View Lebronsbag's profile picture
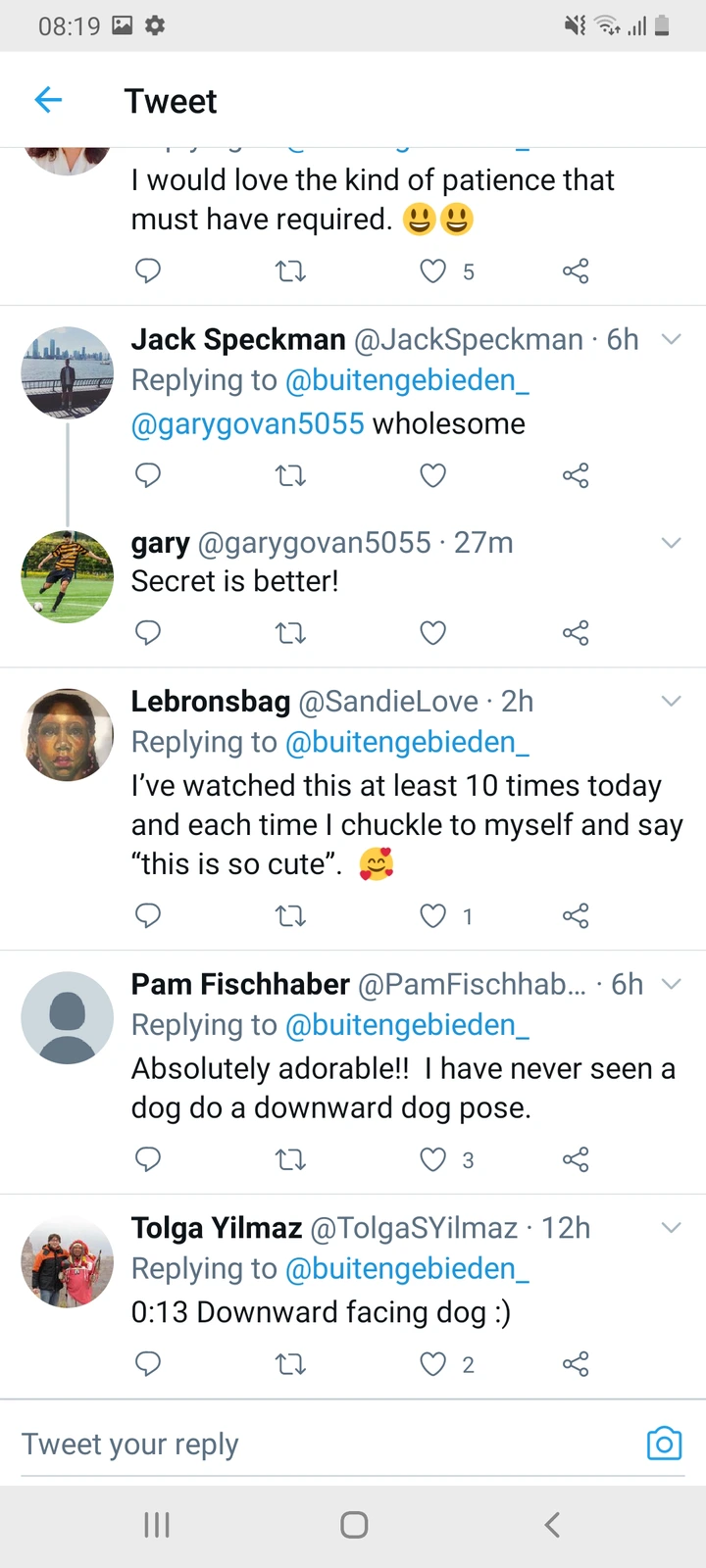The width and height of the screenshot is (706, 1568). pyautogui.click(x=68, y=734)
